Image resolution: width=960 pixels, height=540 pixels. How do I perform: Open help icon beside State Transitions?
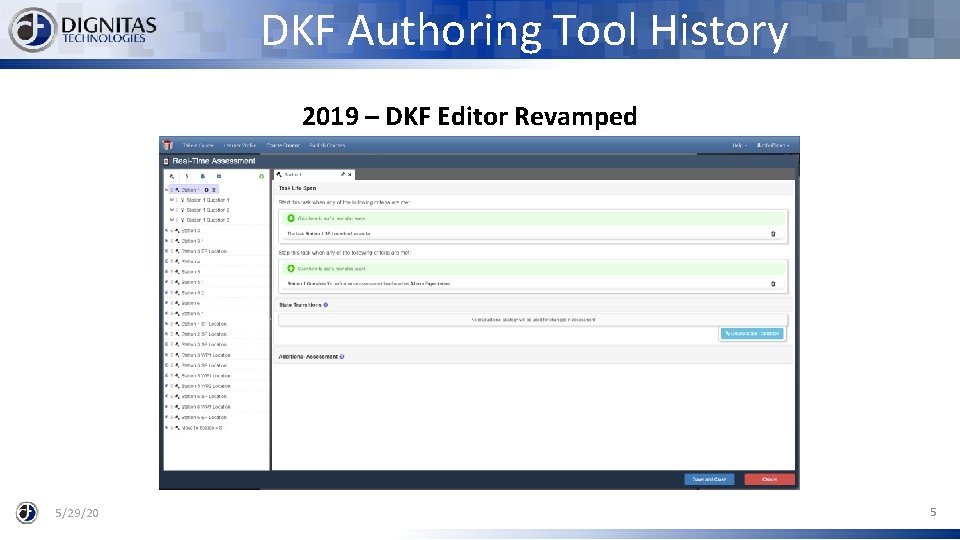tap(326, 305)
